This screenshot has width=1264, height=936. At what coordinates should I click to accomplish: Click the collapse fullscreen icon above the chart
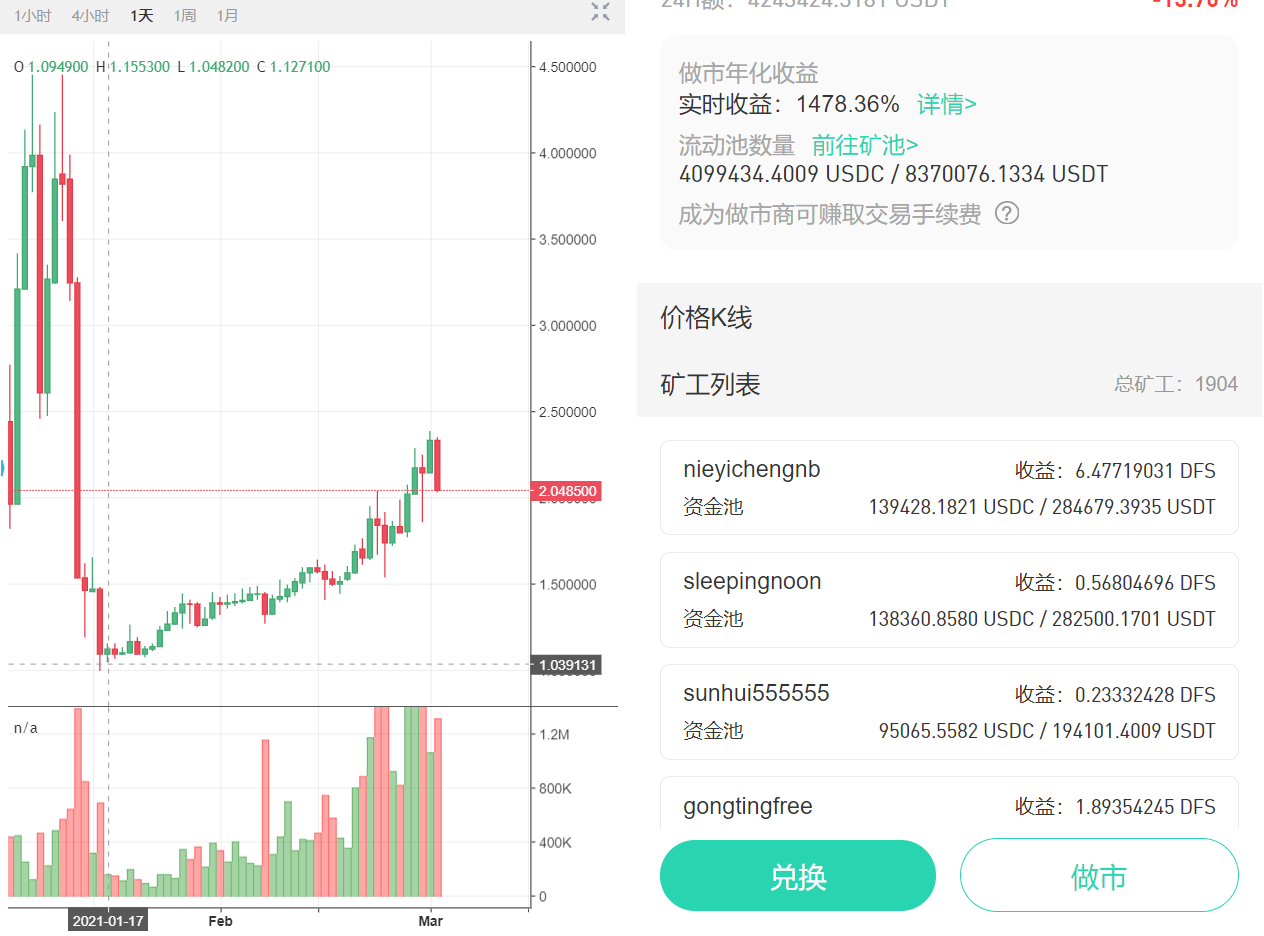(x=599, y=13)
